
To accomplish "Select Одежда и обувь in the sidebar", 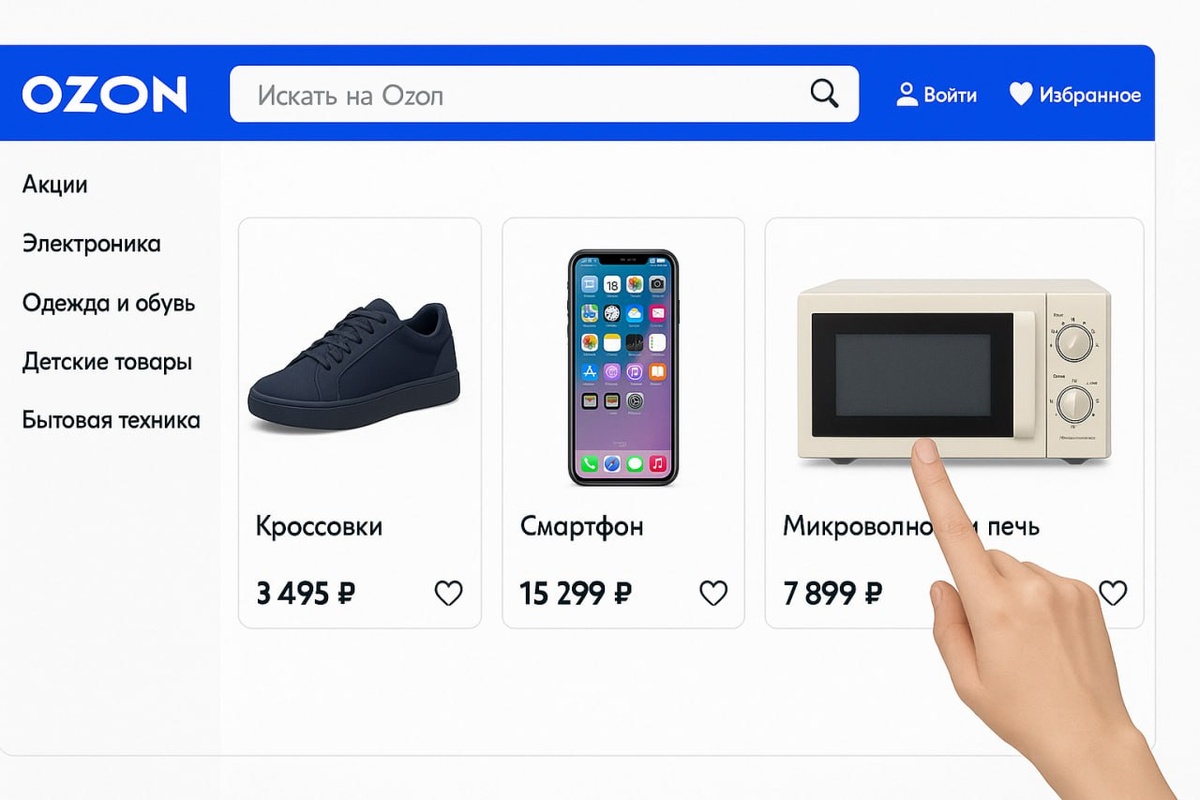I will pos(109,303).
